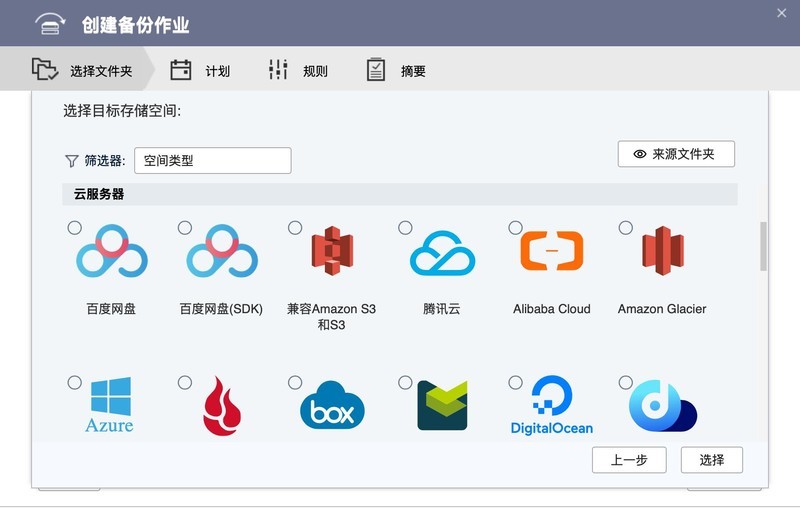The width and height of the screenshot is (800, 508).
Task: Select the radio button beside flame logo
Action: click(x=185, y=383)
